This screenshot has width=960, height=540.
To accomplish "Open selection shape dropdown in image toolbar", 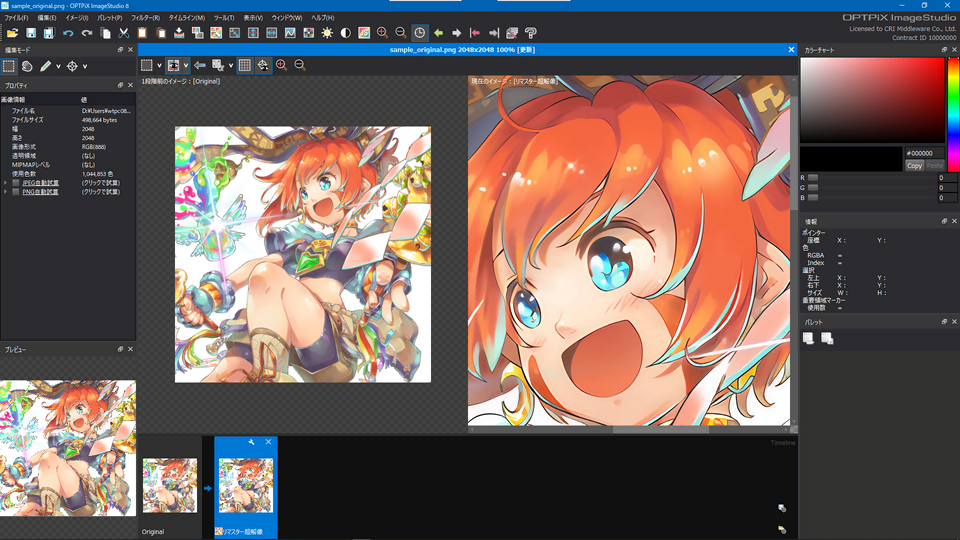I will click(159, 66).
